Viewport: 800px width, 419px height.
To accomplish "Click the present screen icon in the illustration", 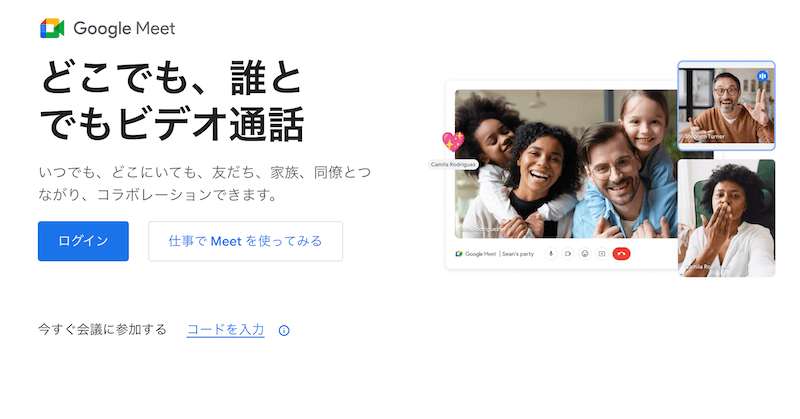I will (602, 254).
